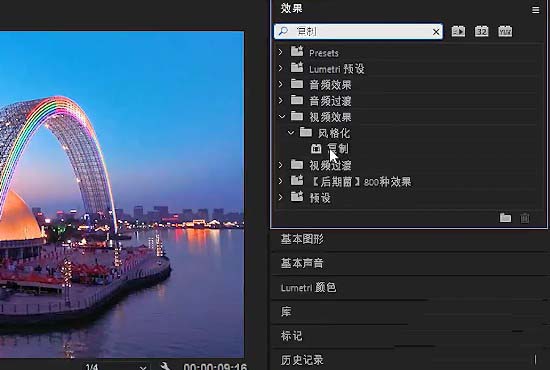Collapse the 视频效果 folder
Image resolution: width=550 pixels, height=370 pixels.
[x=282, y=116]
